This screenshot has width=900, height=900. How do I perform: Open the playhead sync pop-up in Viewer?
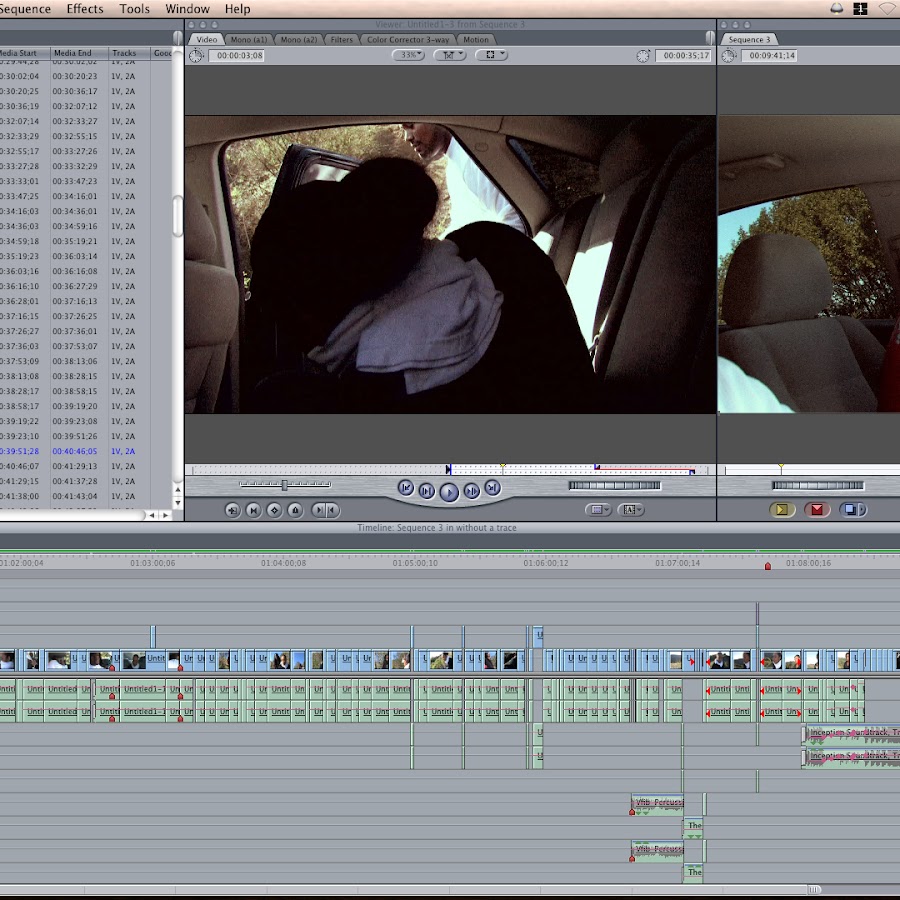tap(449, 55)
